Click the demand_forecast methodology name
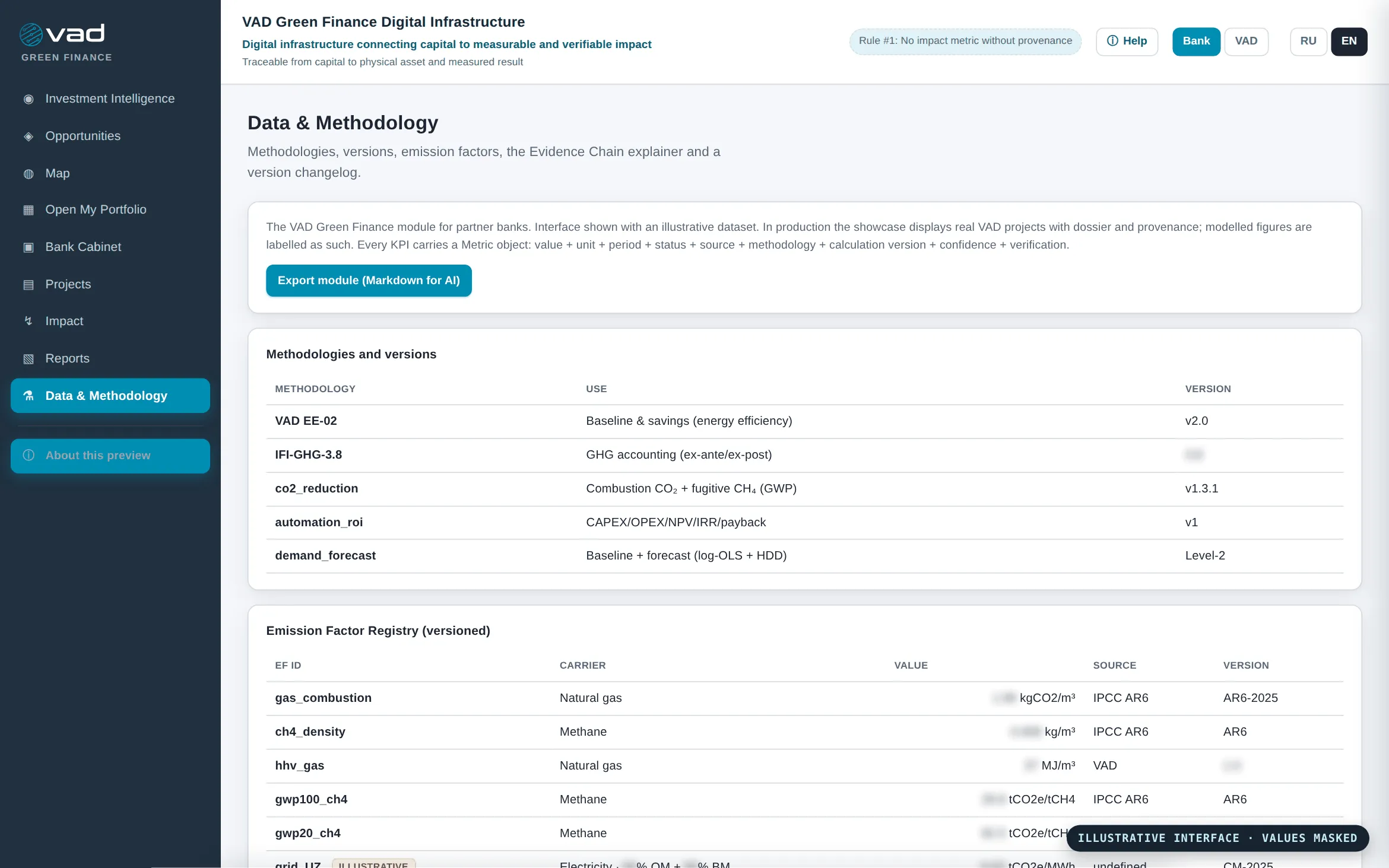Viewport: 1389px width, 868px height. coord(325,556)
